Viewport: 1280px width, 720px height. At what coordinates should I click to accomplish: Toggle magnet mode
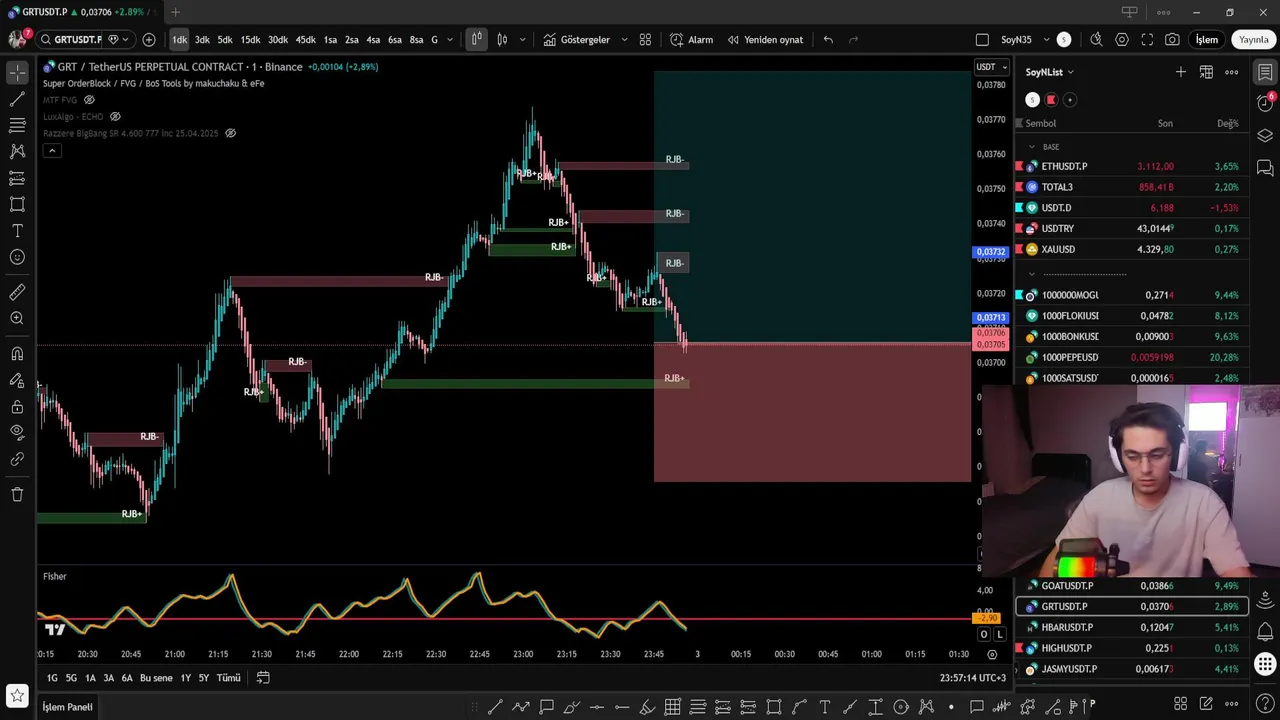[x=17, y=353]
